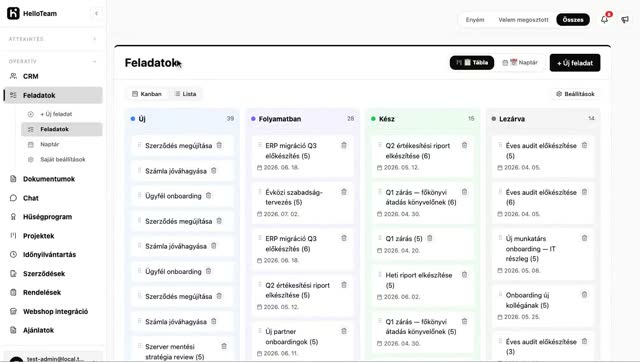Delete 'Új partner onboardingok (5)' trash icon
The image size is (640, 362).
(344, 331)
